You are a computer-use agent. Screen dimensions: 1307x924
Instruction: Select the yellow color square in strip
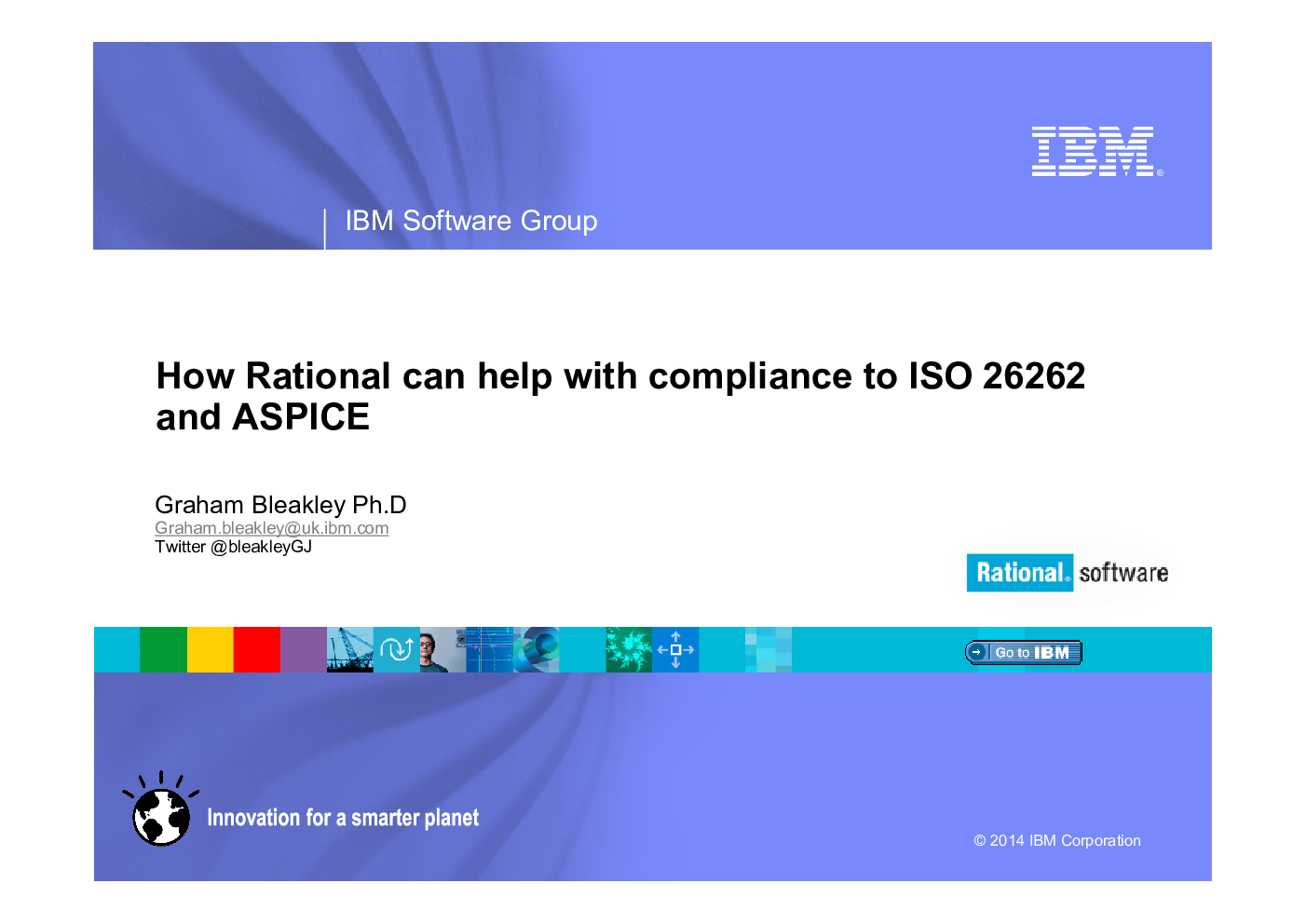pos(211,649)
